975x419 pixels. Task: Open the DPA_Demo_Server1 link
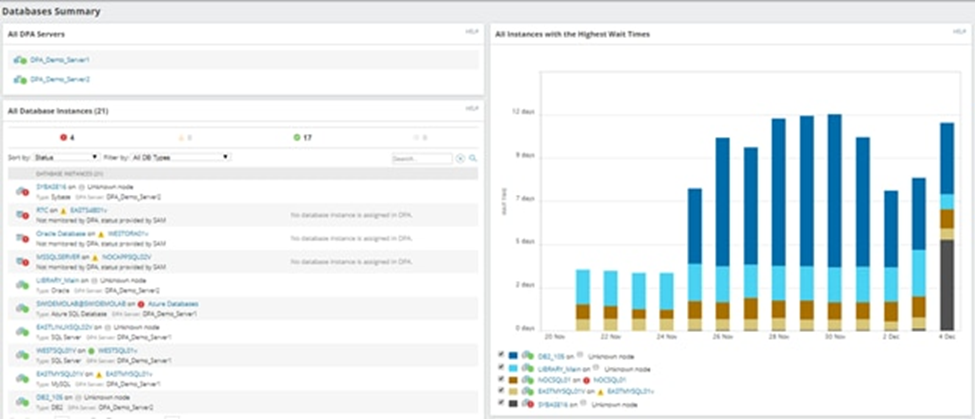(60, 60)
